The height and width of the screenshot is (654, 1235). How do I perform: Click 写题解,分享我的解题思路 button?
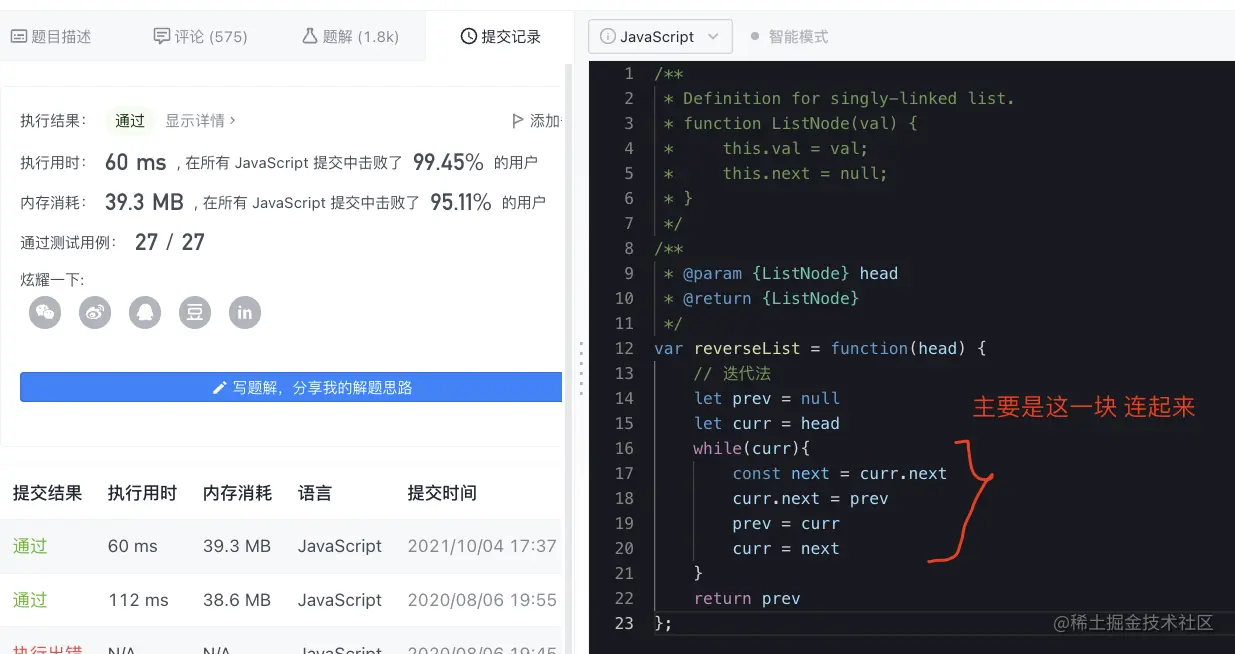[291, 387]
